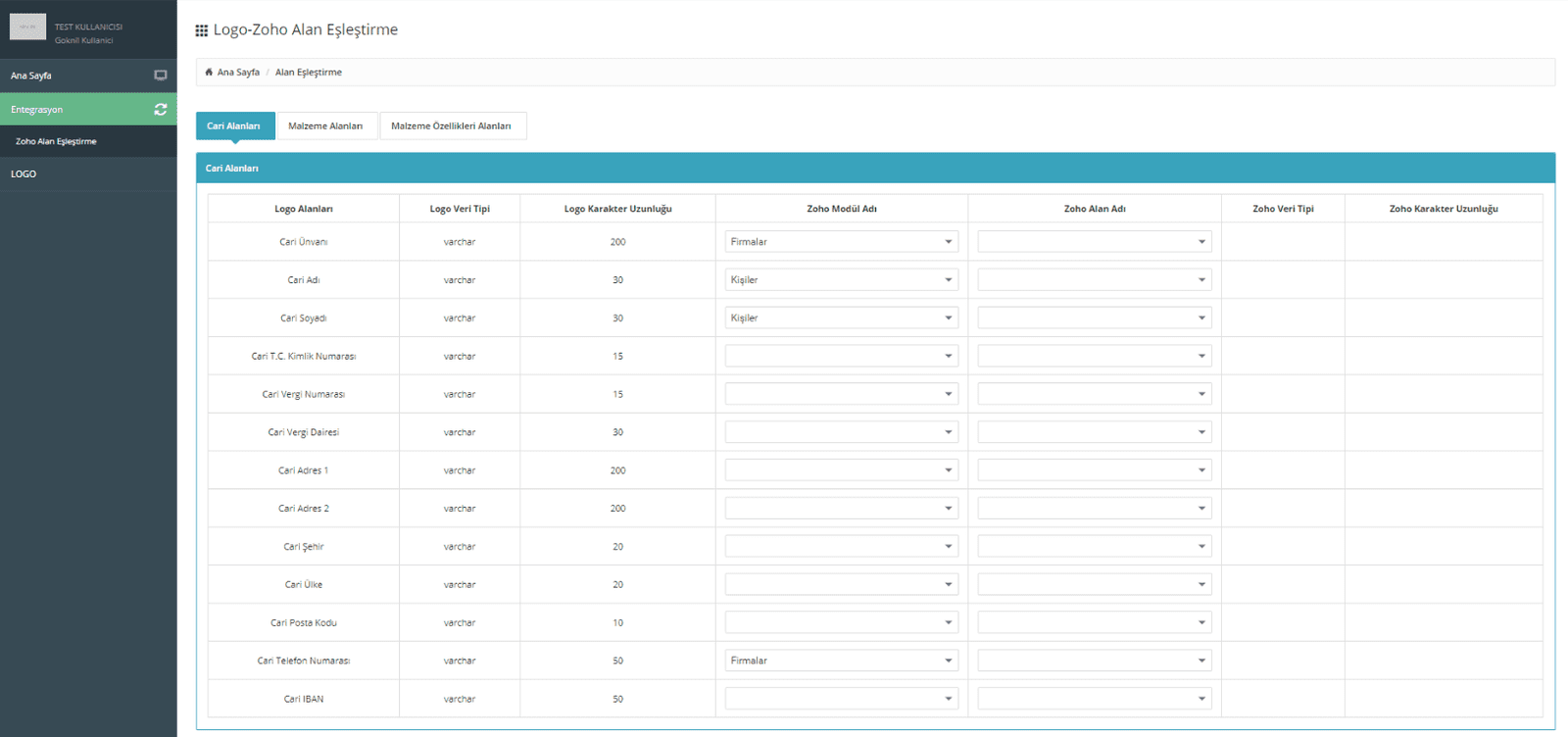1568x737 pixels.
Task: Open Zoho Modül dropdown for Cari Adı
Action: coord(842,279)
